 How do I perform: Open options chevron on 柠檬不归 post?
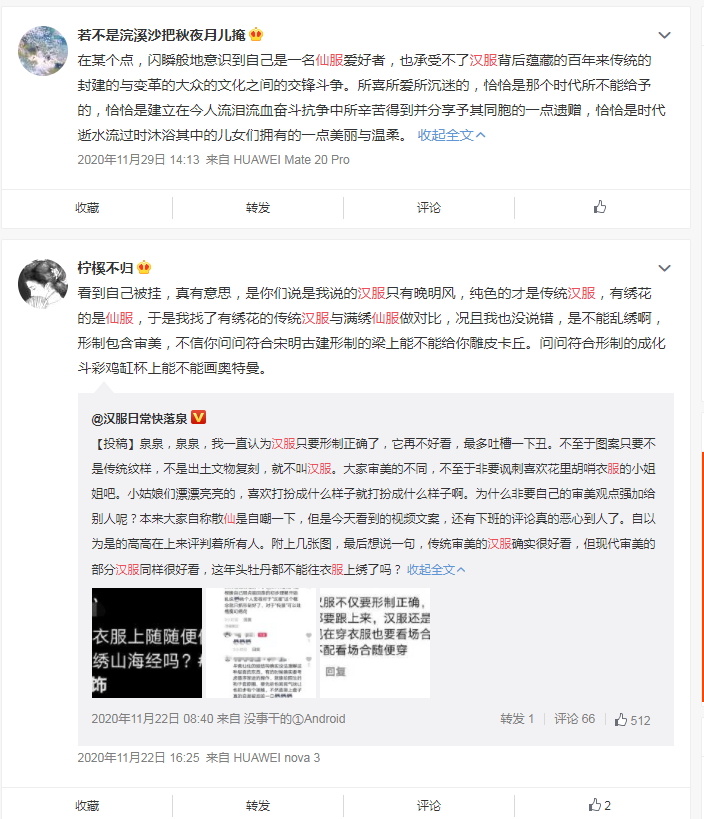click(x=664, y=268)
